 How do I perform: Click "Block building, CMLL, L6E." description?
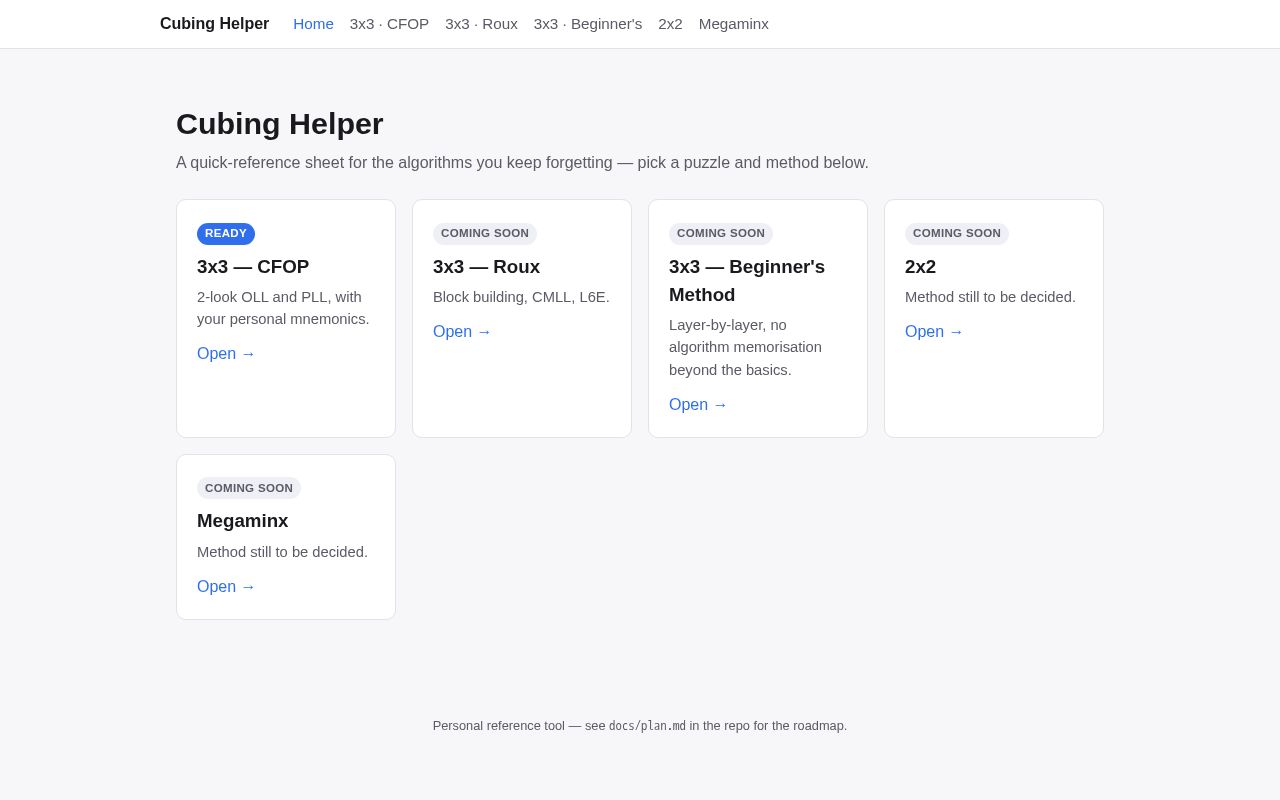coord(521,297)
